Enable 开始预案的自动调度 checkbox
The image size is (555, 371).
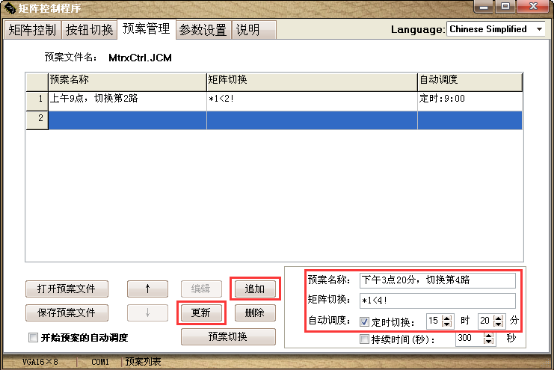pos(33,338)
